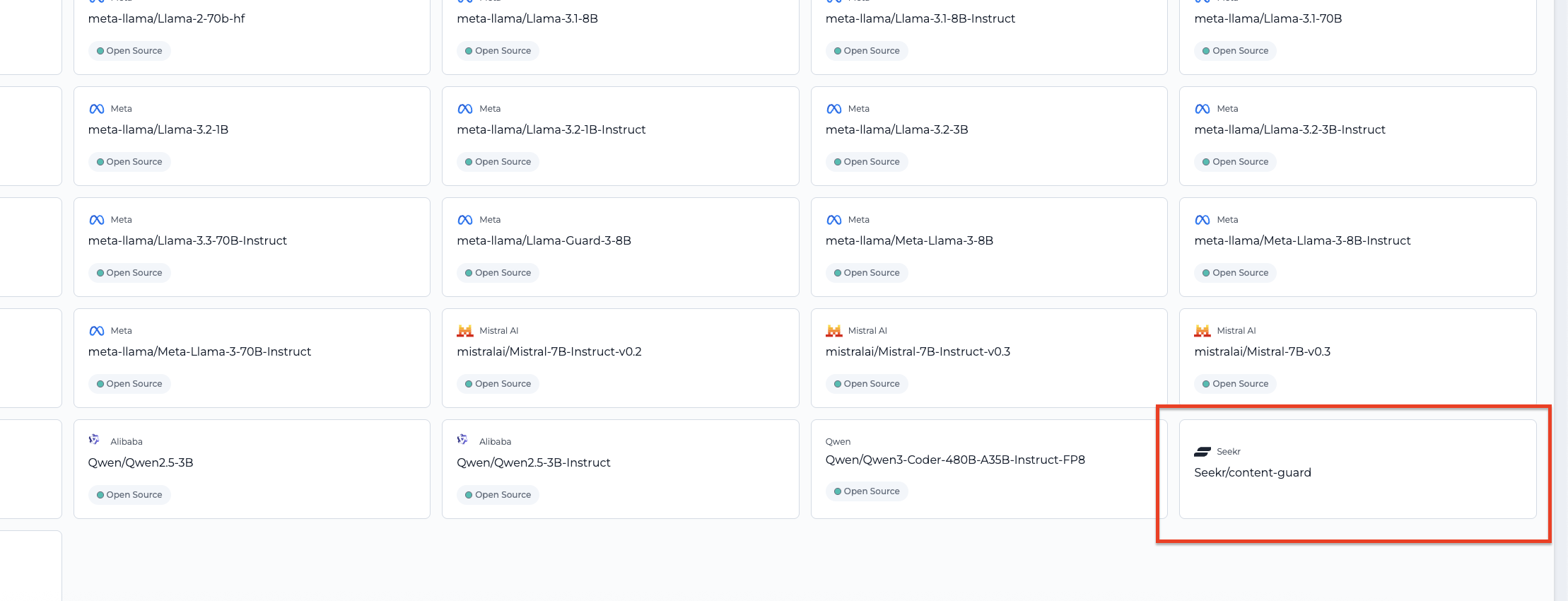
Task: Click Meta logo on Meta-Llama-3-8B card
Action: coord(834,220)
